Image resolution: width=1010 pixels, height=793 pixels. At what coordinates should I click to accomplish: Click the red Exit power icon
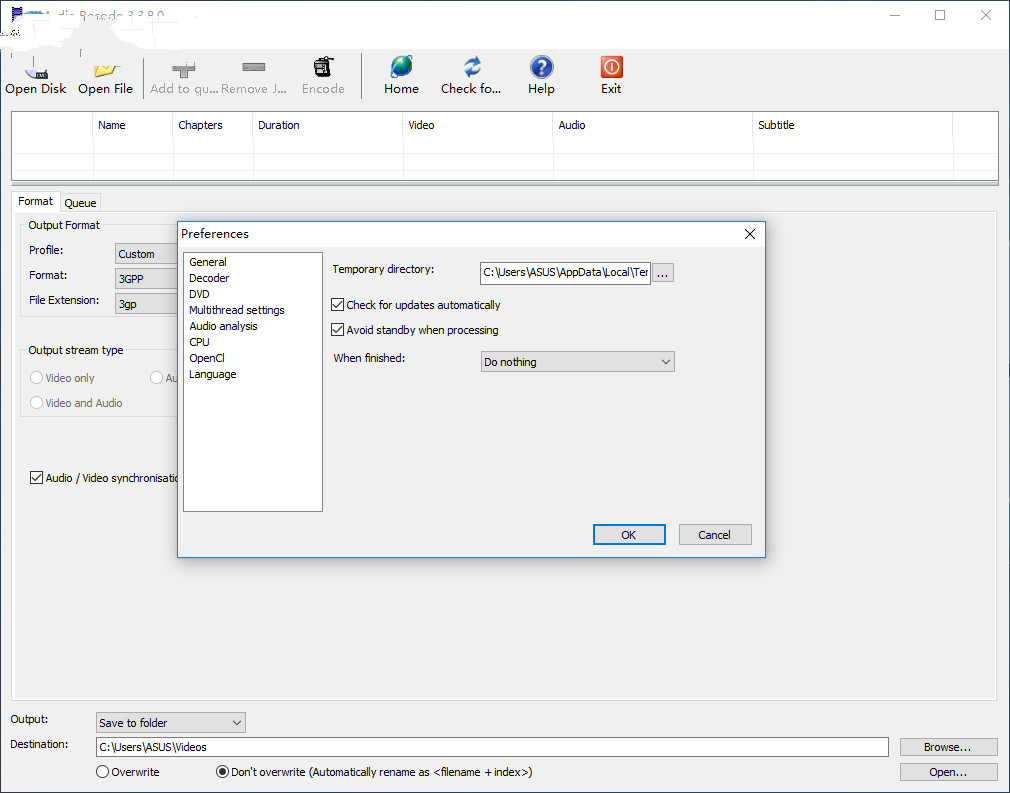click(611, 68)
